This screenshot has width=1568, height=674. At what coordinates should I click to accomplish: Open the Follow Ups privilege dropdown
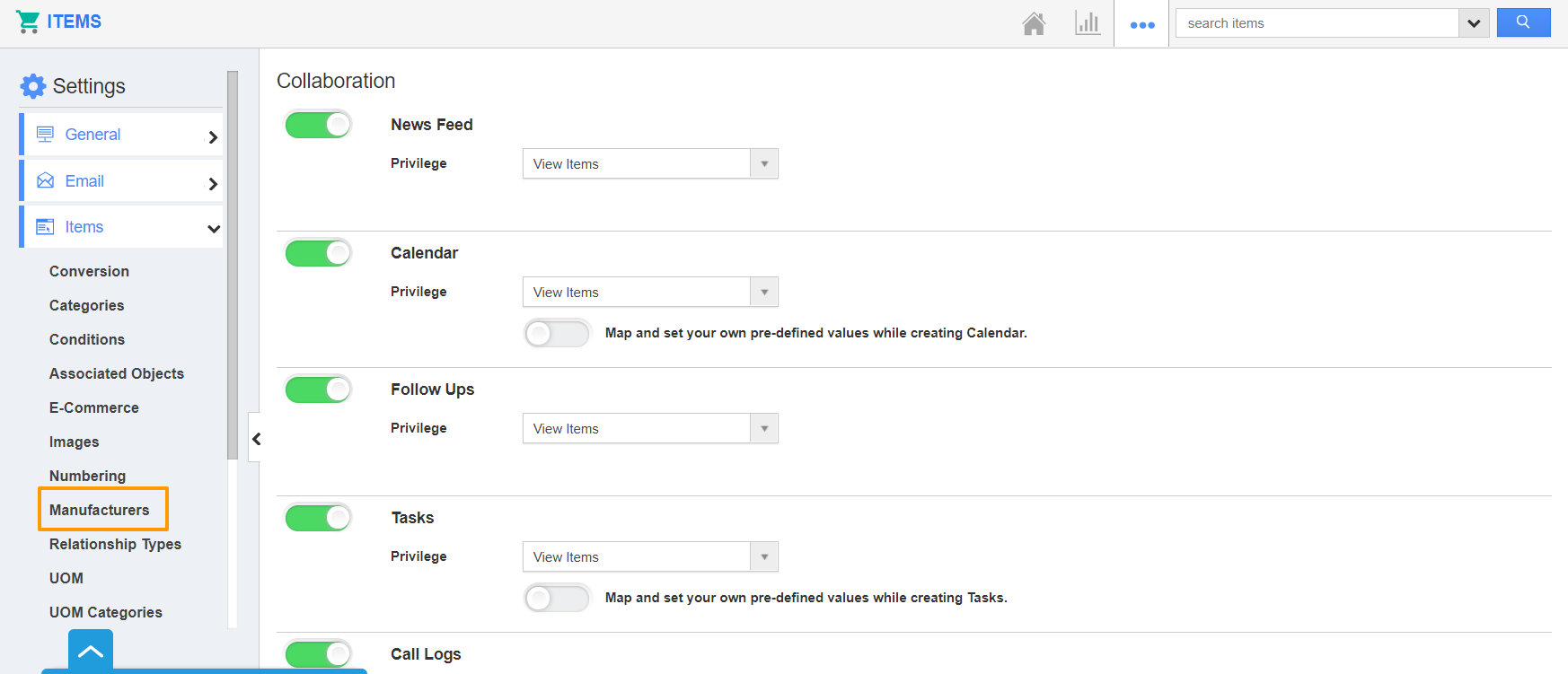[650, 428]
